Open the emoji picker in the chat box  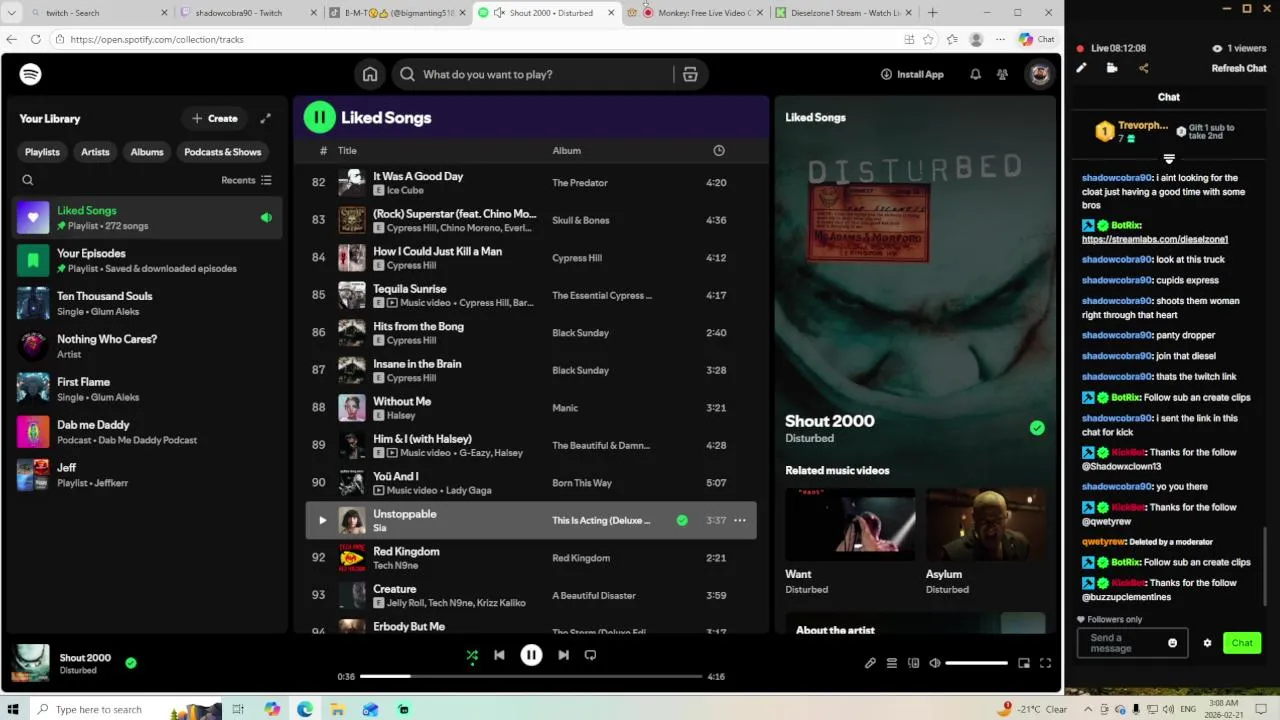point(1172,643)
